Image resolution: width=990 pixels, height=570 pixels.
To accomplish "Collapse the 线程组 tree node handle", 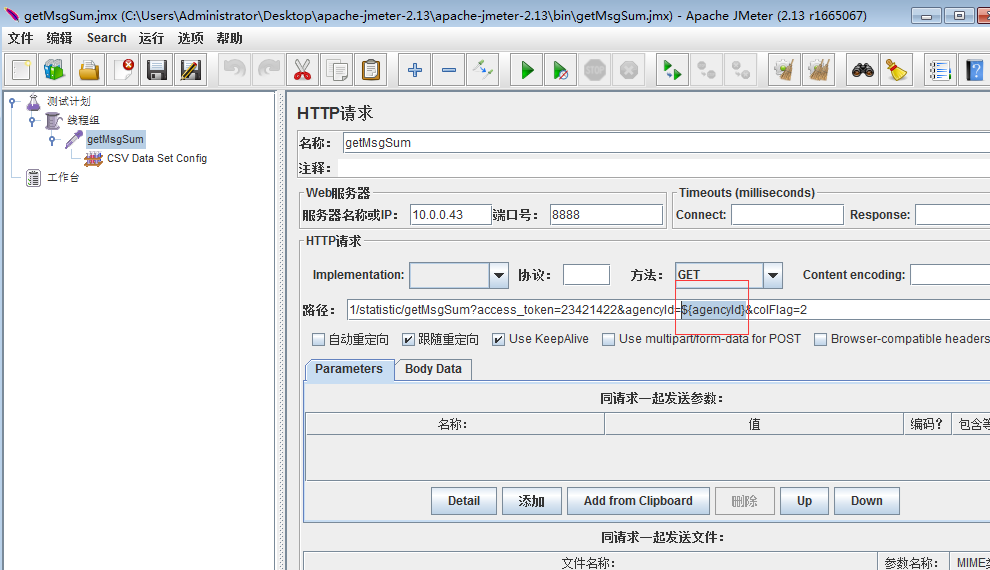I will (32, 121).
